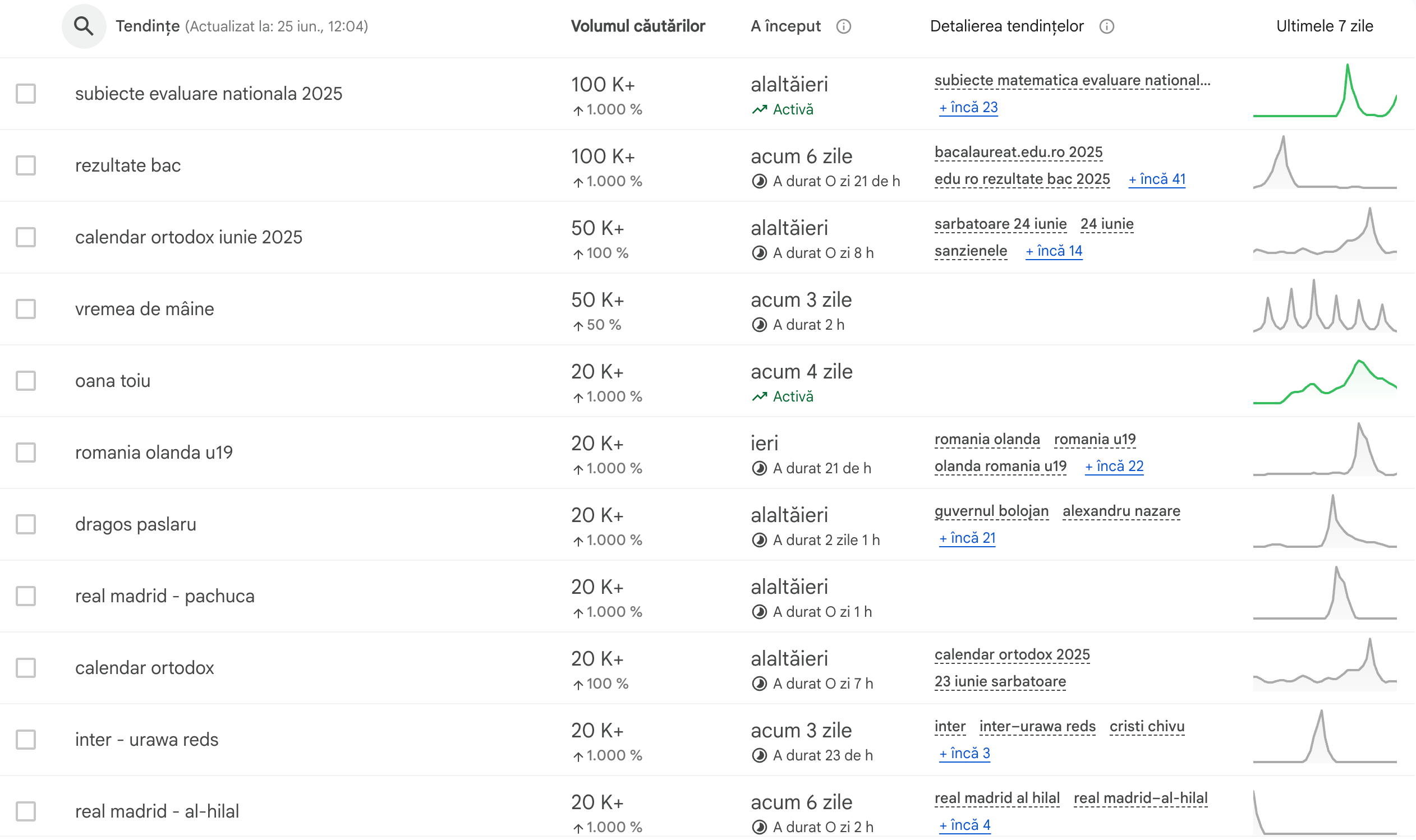Expand '+ încă 22' for romania olanda u19
This screenshot has width=1416, height=840.
pos(1114,467)
